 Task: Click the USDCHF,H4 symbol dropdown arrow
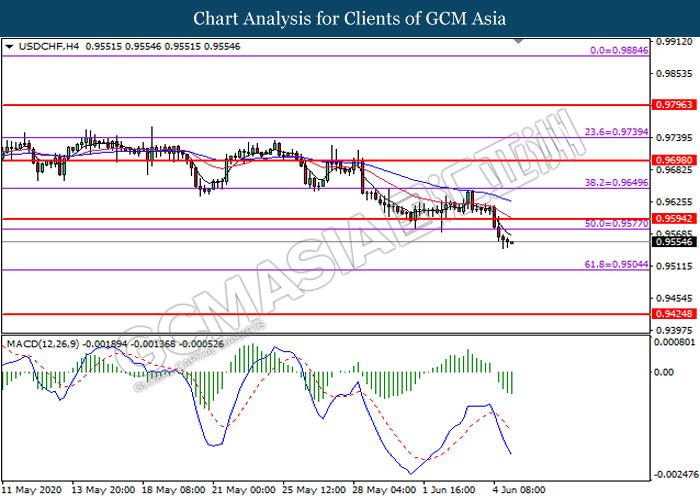[x=9, y=46]
